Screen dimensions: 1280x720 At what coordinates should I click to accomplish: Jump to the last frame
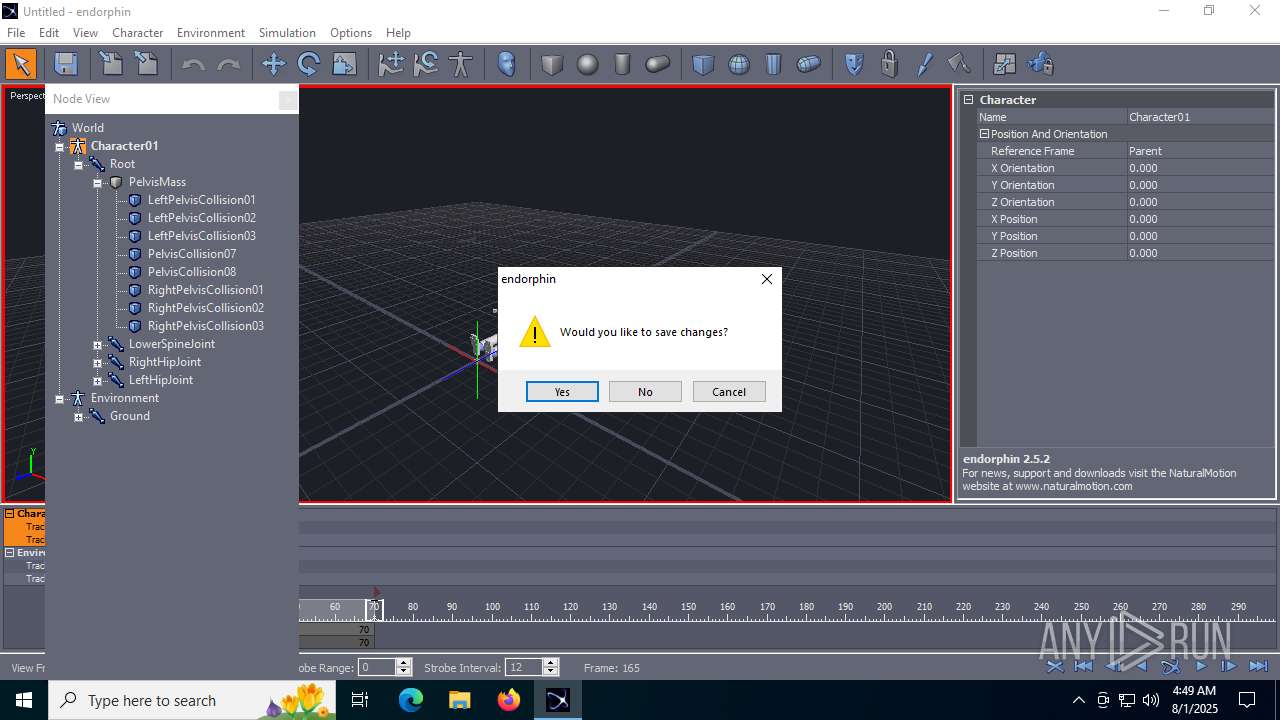pyautogui.click(x=1259, y=666)
